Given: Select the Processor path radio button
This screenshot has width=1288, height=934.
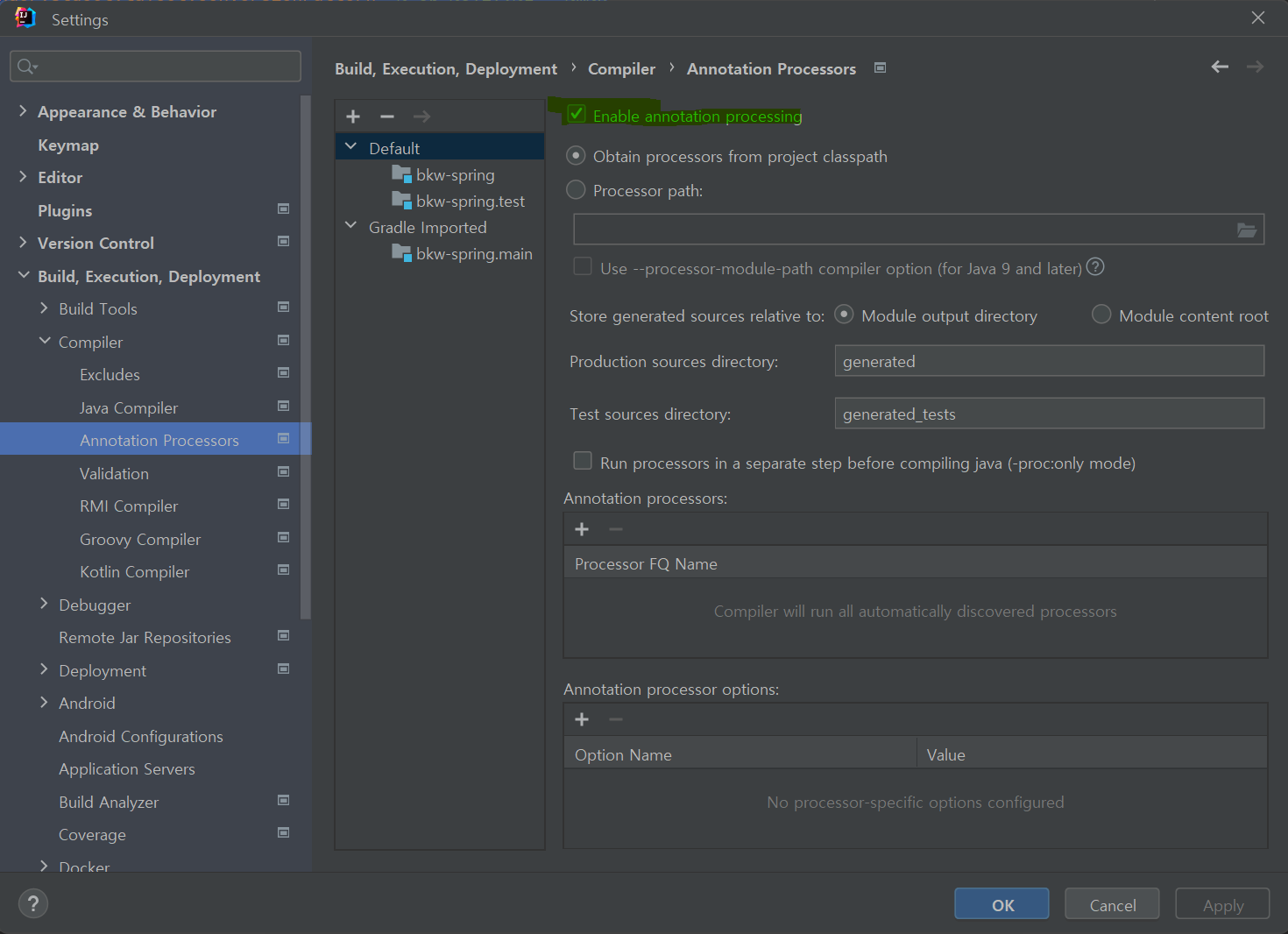Looking at the screenshot, I should tap(576, 189).
